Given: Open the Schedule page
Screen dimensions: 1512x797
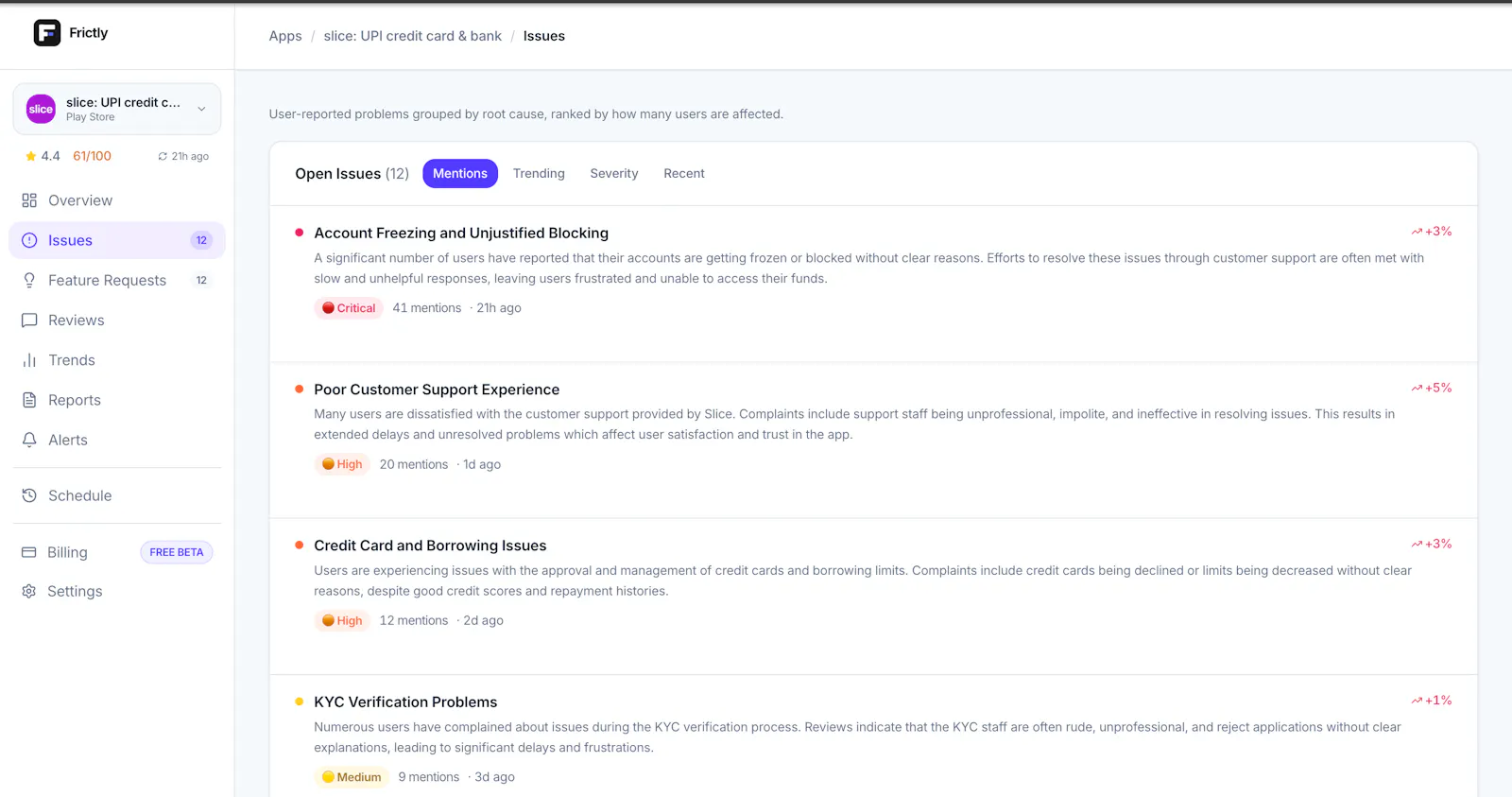Looking at the screenshot, I should point(117,495).
